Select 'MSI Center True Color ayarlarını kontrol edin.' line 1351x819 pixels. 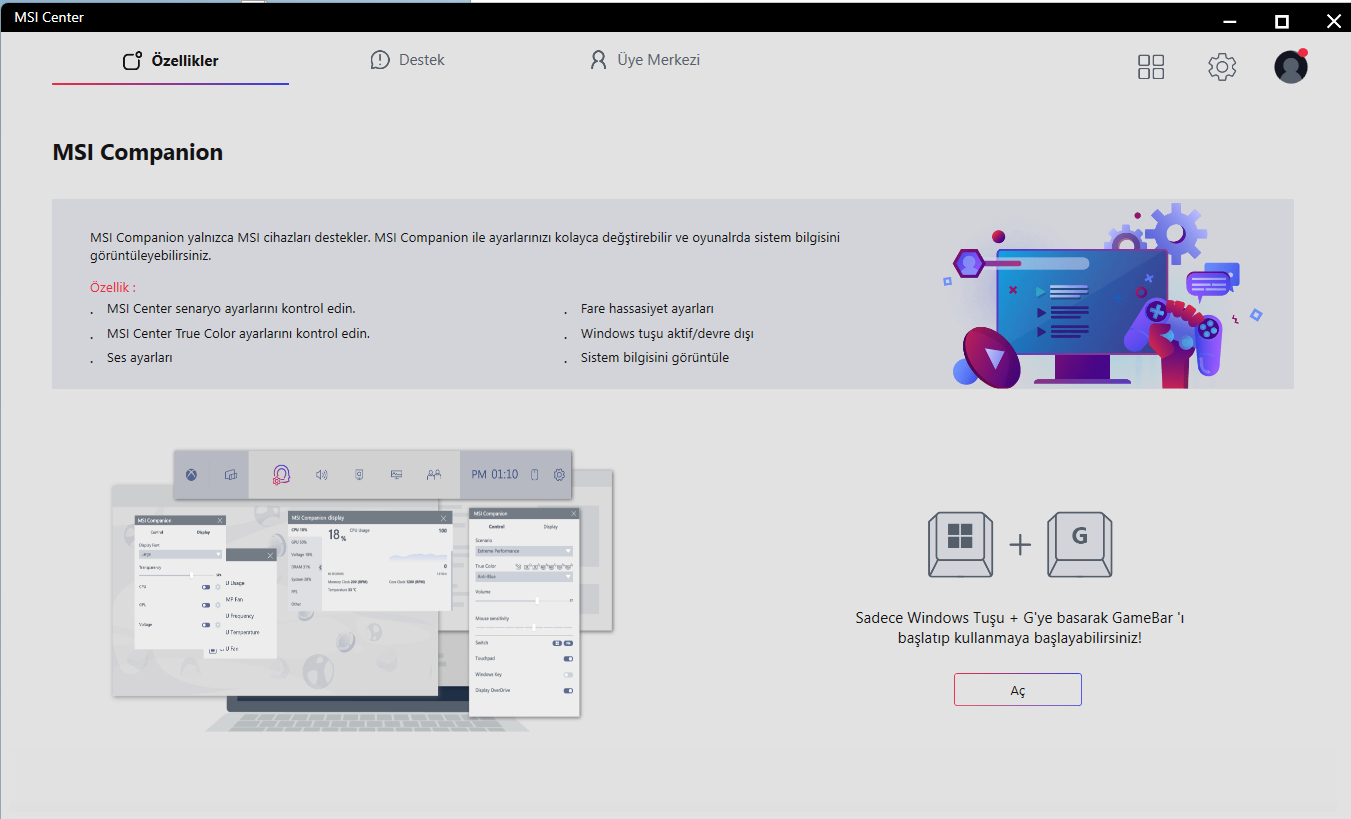(x=238, y=333)
